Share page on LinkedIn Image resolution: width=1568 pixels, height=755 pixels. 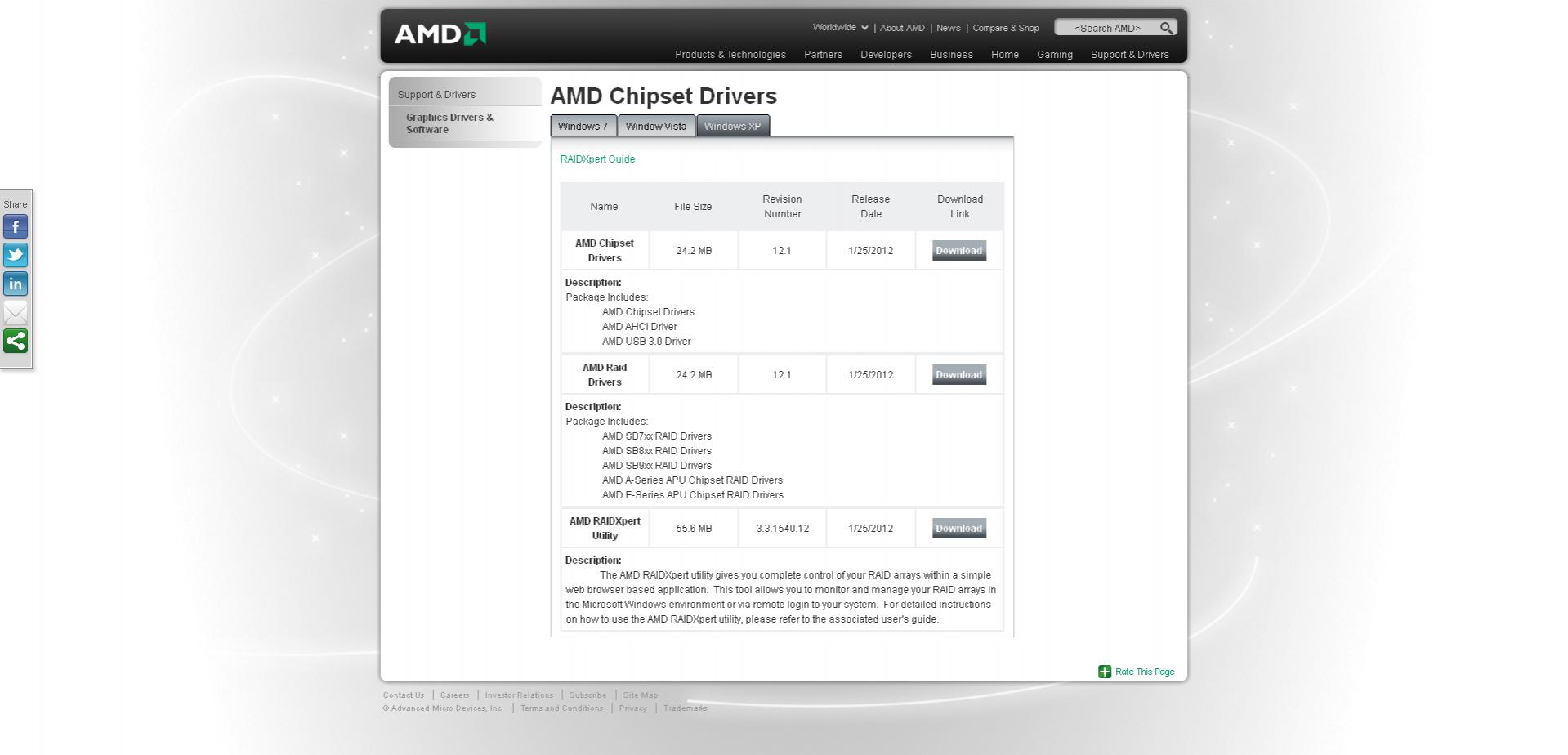click(16, 284)
